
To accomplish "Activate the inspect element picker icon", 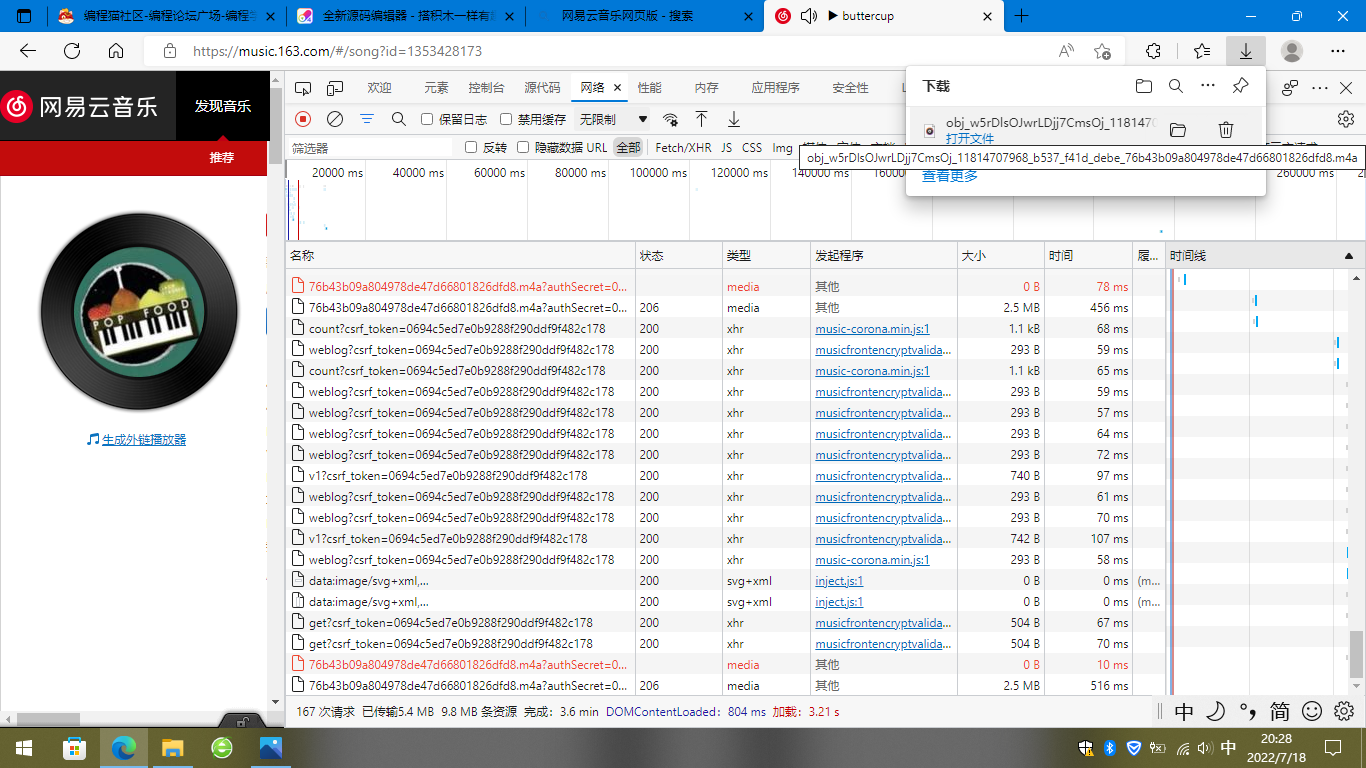I will click(303, 88).
